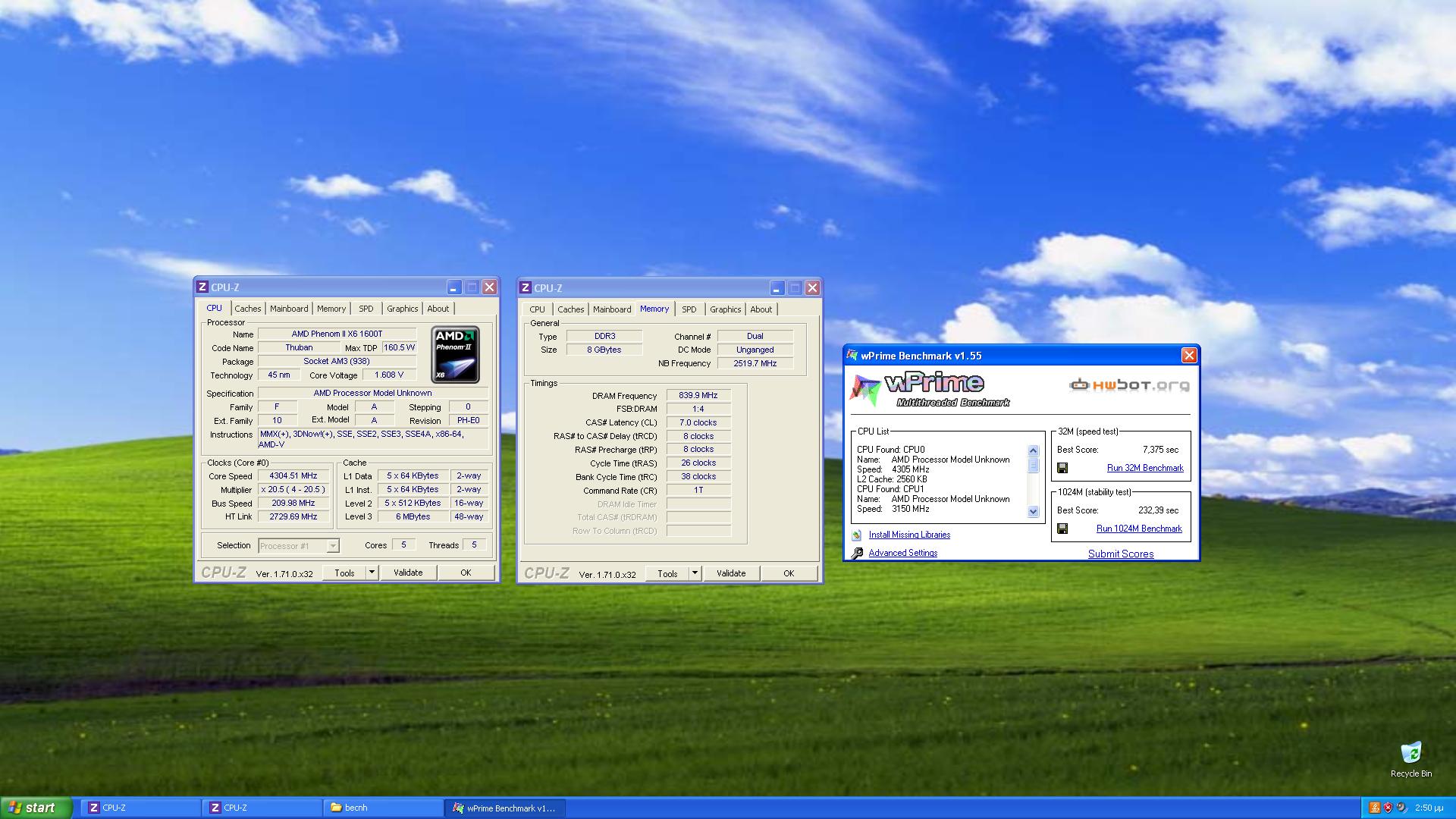
Task: Run the 32M Benchmark
Action: (1145, 468)
